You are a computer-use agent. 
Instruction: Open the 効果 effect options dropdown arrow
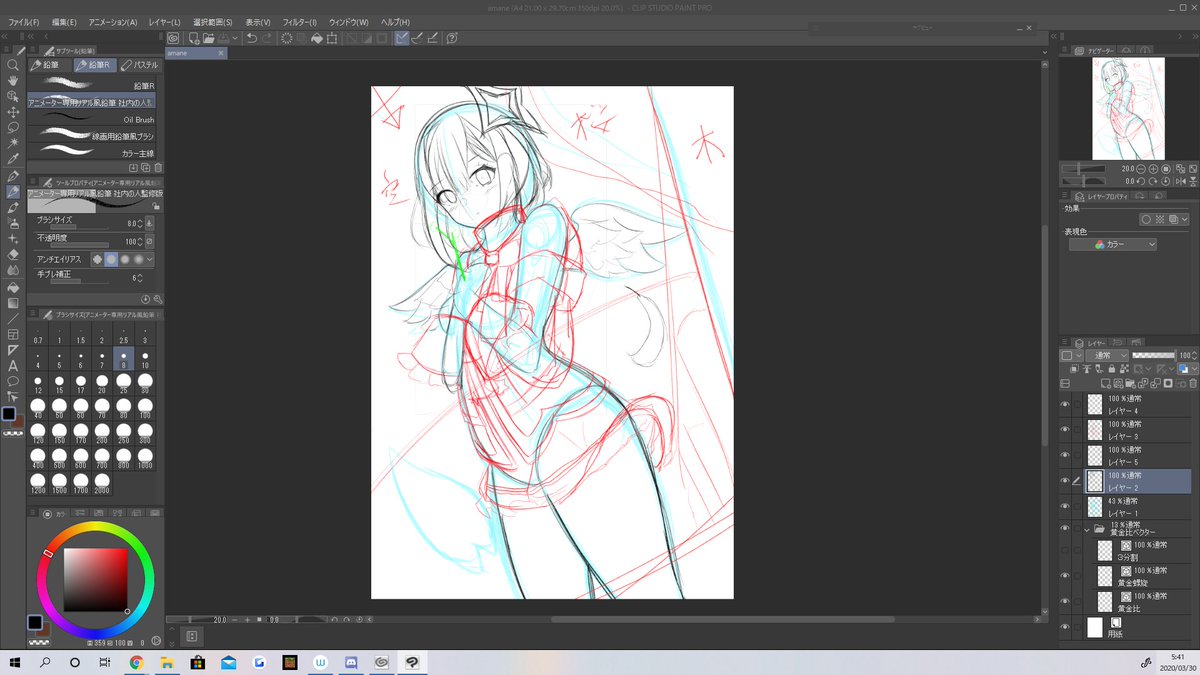coord(1185,219)
